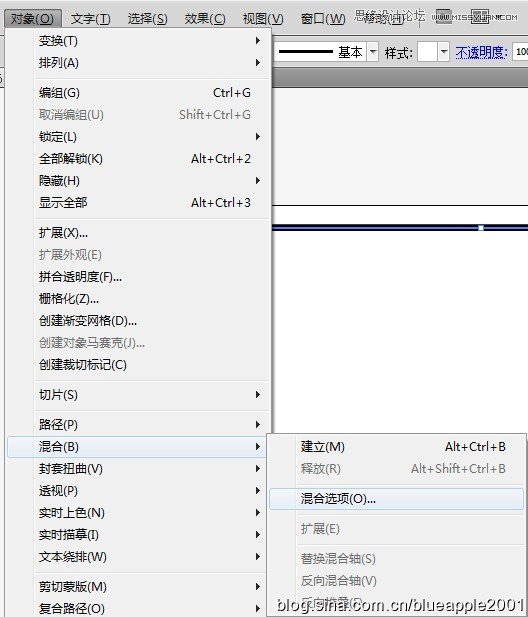Open the 不透明度 opacity panel link

[x=481, y=52]
